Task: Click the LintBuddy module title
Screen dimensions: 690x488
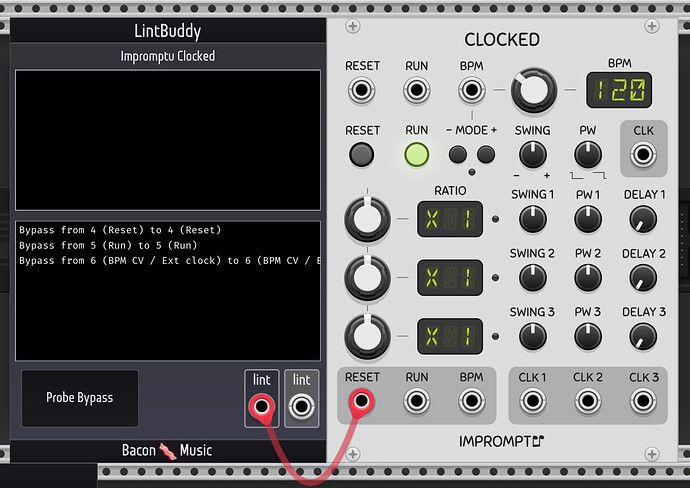Action: click(x=168, y=31)
